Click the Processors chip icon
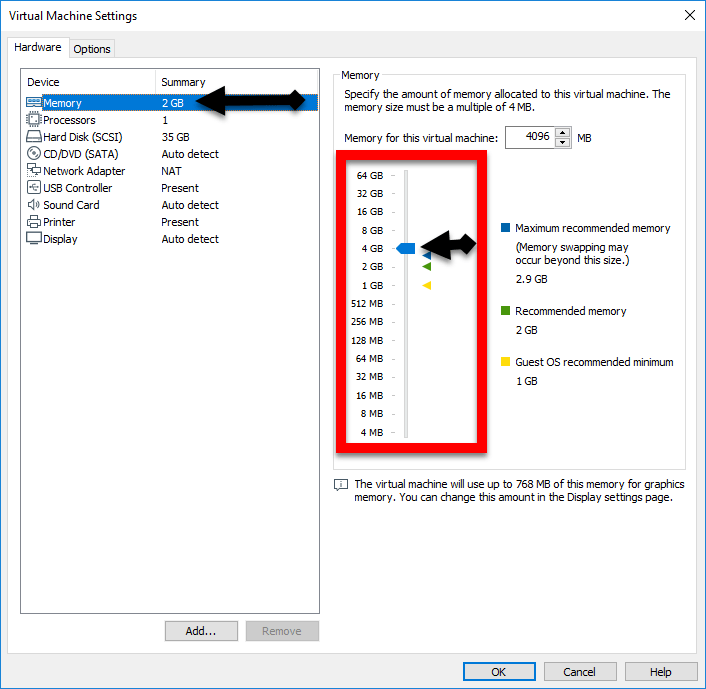 pos(33,120)
